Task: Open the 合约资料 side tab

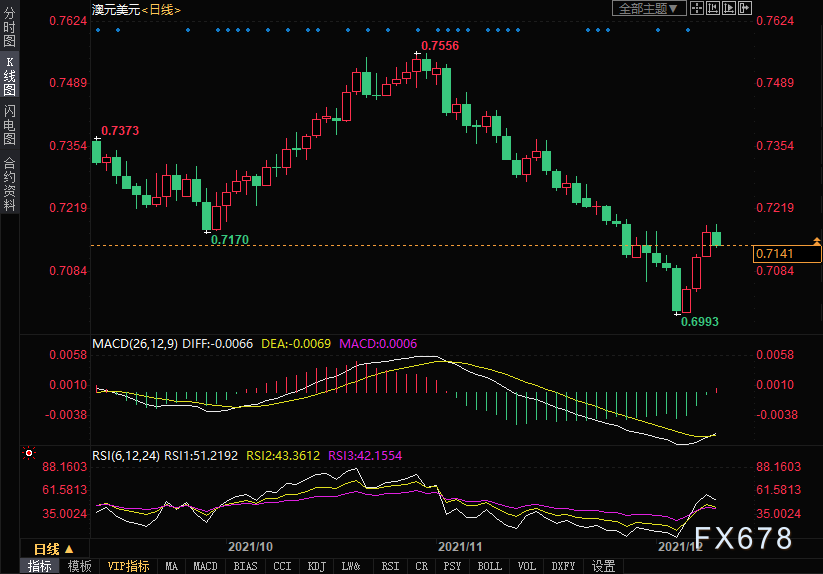Action: [x=9, y=183]
